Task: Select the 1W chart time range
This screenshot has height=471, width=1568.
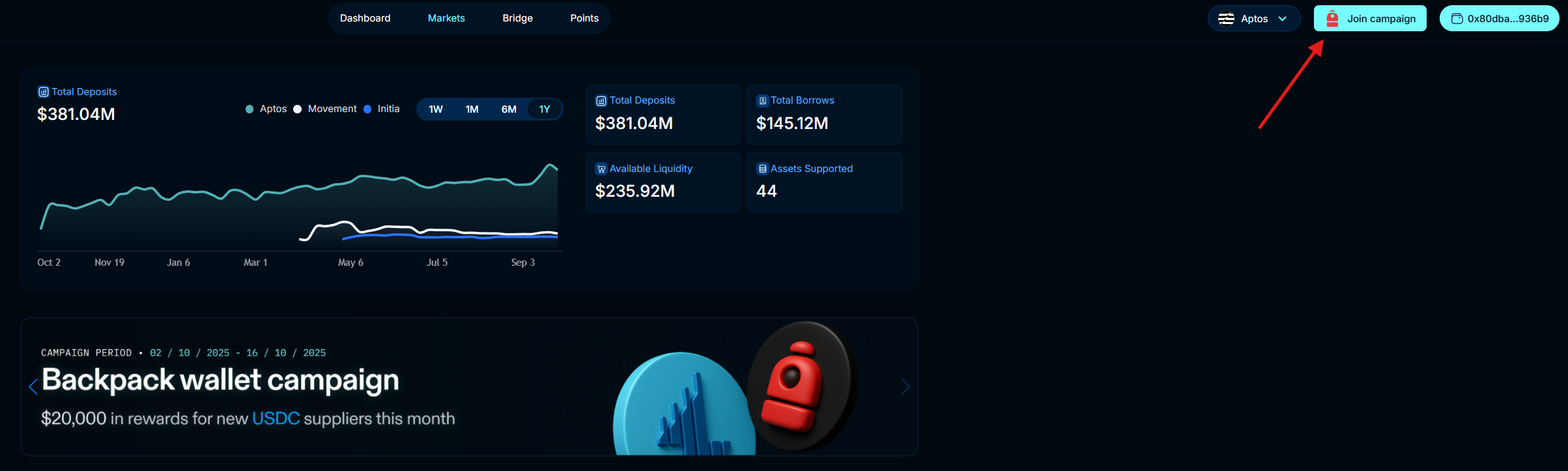Action: point(435,109)
